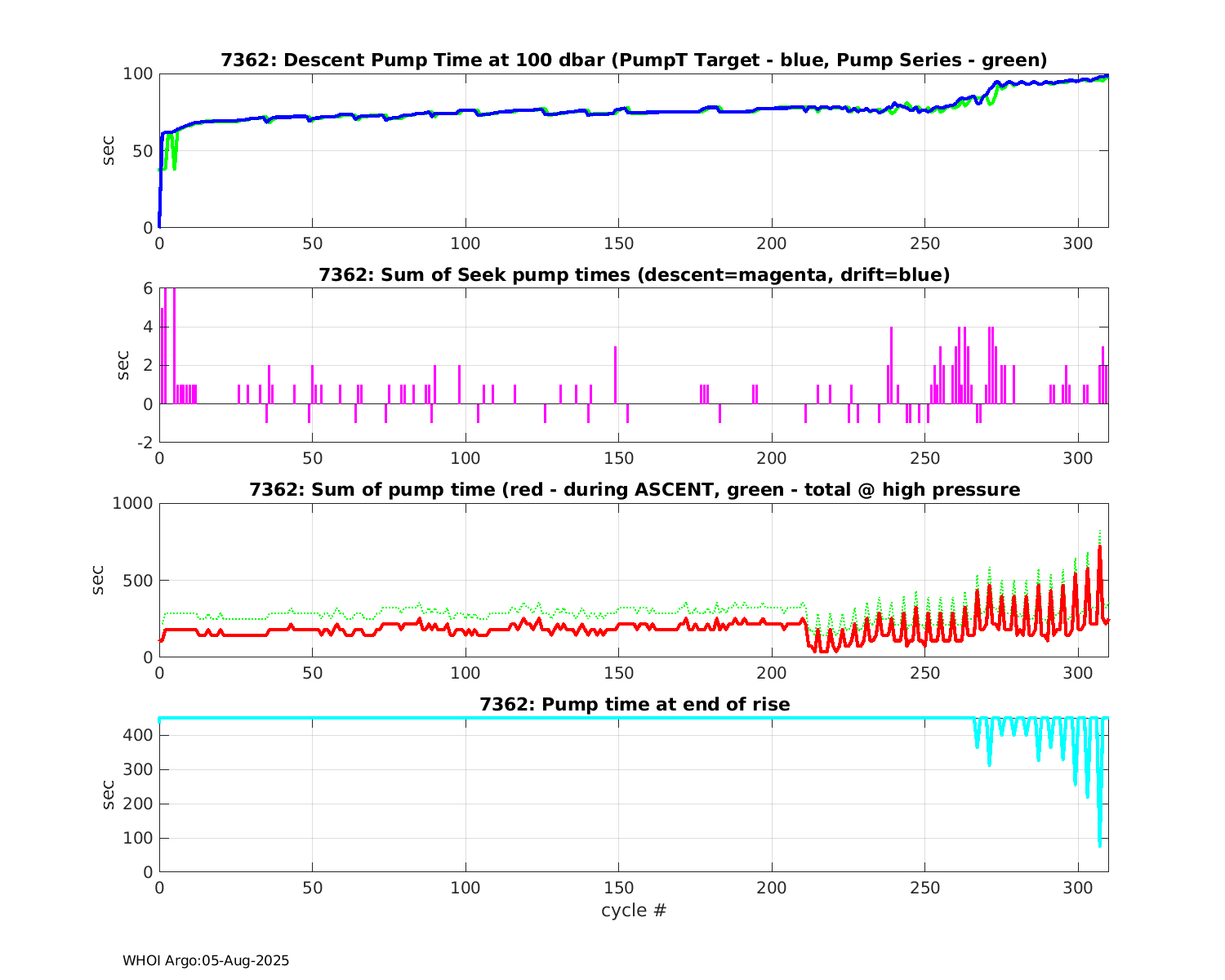Click the -2 y-axis tick label
This screenshot has height=980, width=1225.
pos(143,443)
